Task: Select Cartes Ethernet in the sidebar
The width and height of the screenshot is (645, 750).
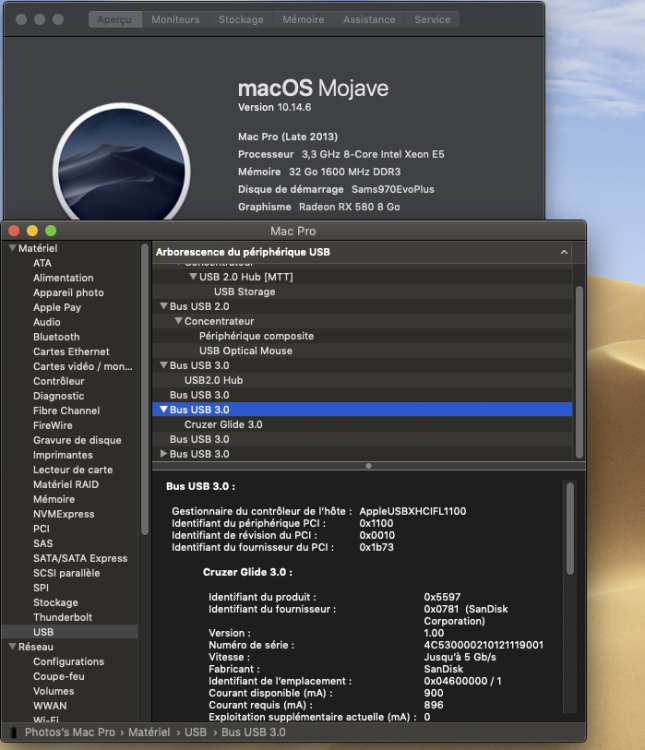Action: 71,352
